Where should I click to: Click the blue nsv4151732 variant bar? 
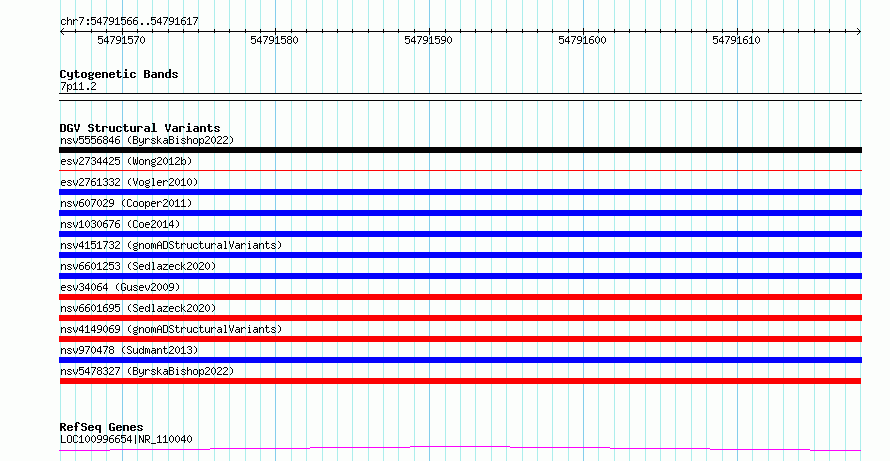460,255
